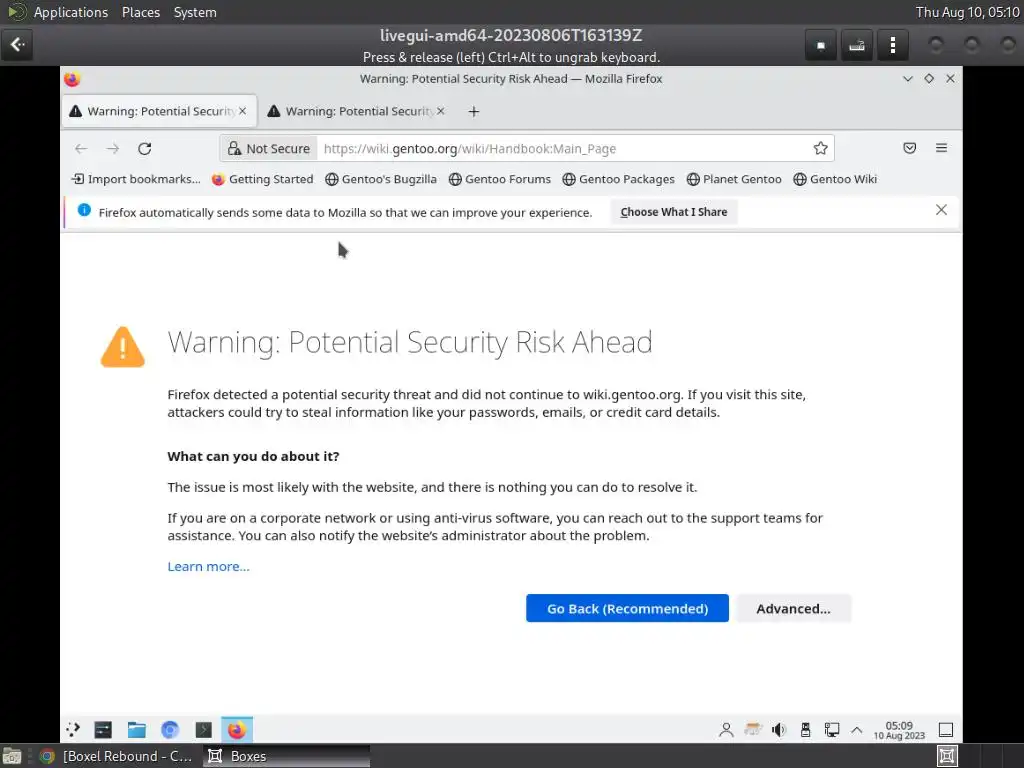Click the Not Secure lock icon
The height and width of the screenshot is (768, 1024).
pos(234,148)
